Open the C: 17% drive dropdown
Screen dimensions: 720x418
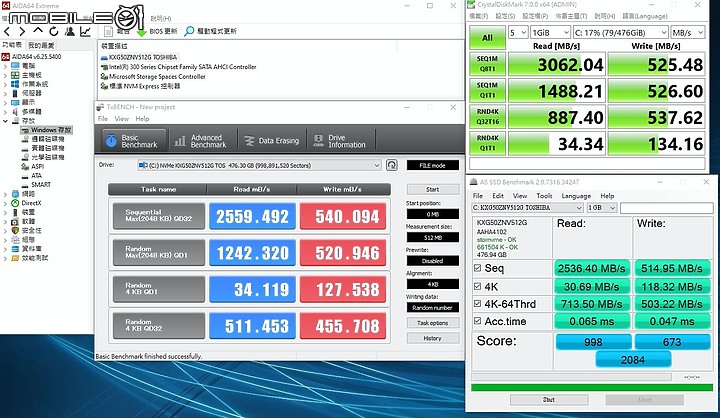(x=620, y=33)
